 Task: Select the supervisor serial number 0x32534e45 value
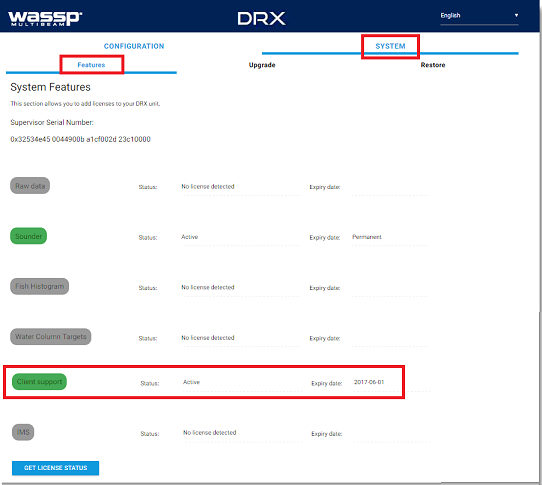point(81,139)
